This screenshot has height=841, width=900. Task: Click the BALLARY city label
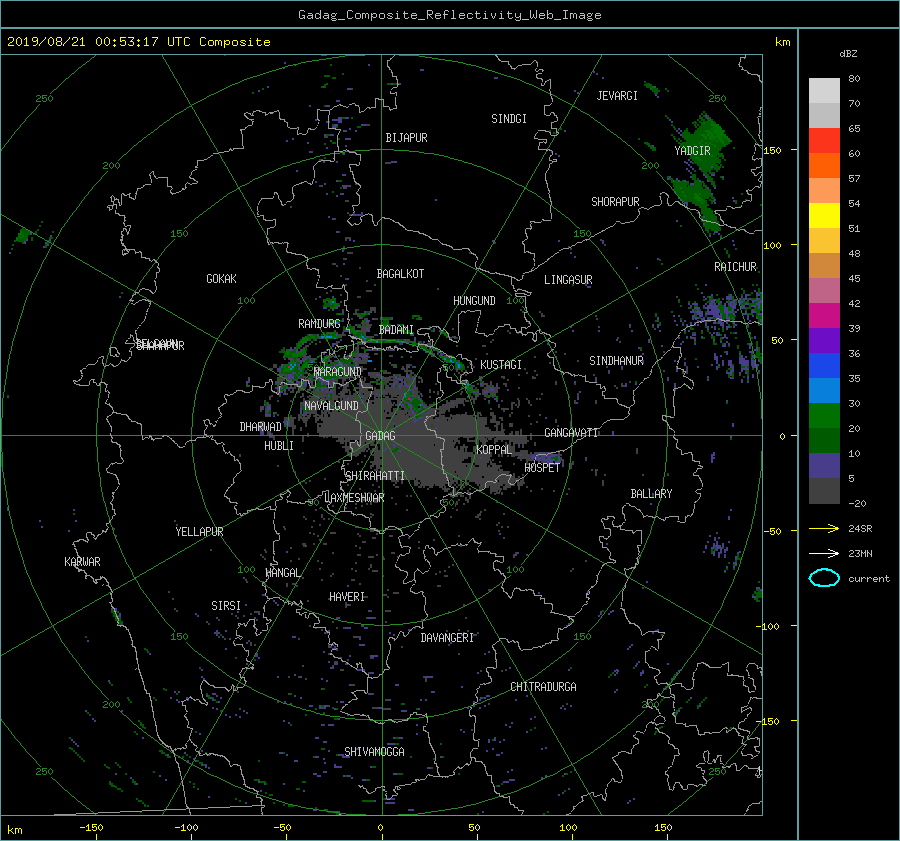pyautogui.click(x=651, y=494)
